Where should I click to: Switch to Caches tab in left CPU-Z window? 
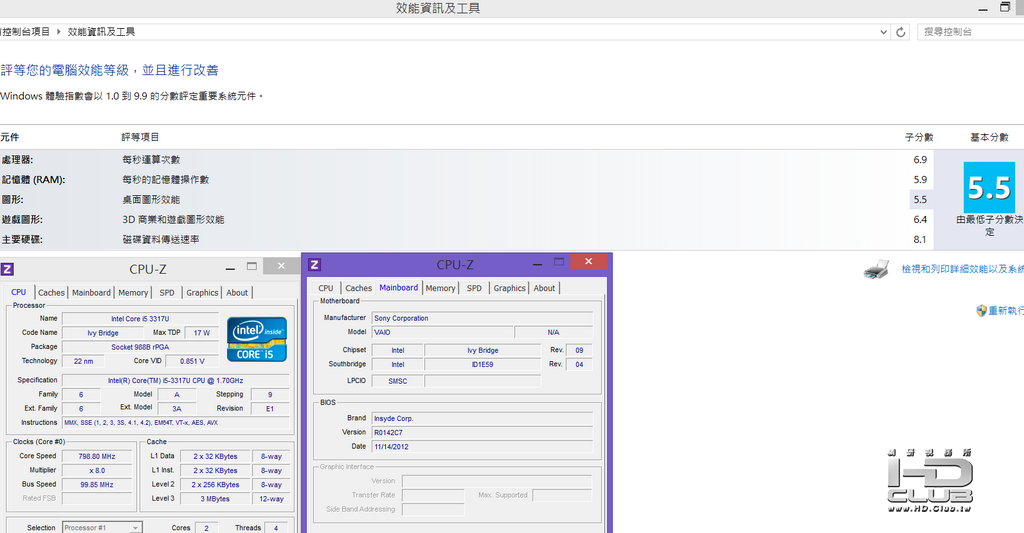click(51, 293)
